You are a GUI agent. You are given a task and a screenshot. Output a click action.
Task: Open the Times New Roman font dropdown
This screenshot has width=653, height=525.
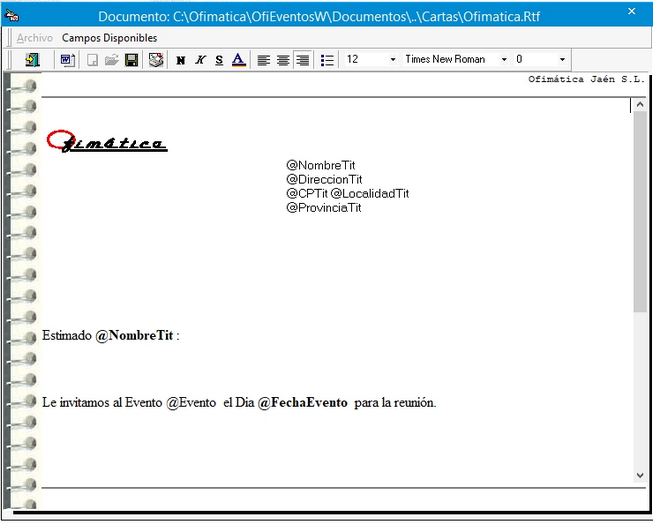click(x=503, y=60)
